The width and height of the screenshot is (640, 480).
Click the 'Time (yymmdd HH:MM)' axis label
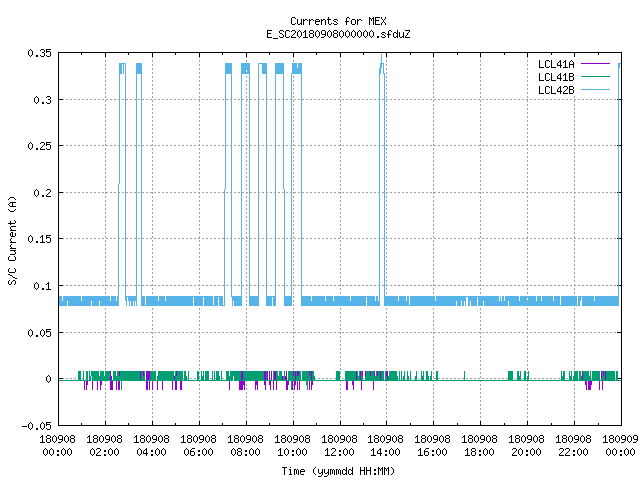click(338, 471)
